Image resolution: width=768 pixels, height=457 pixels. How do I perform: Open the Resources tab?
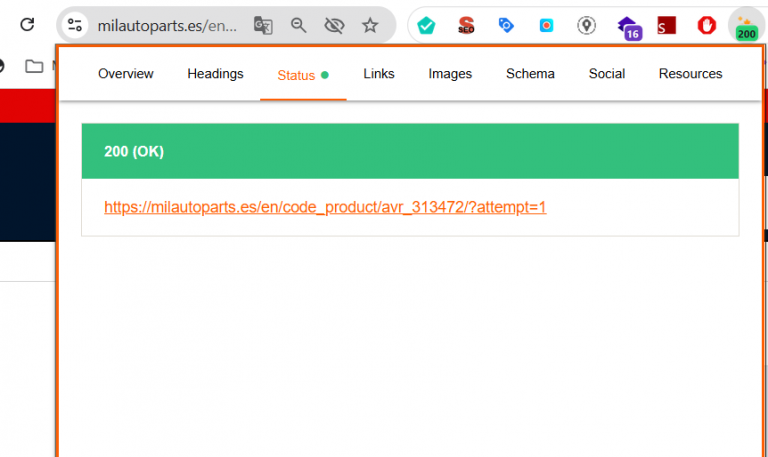coord(690,73)
